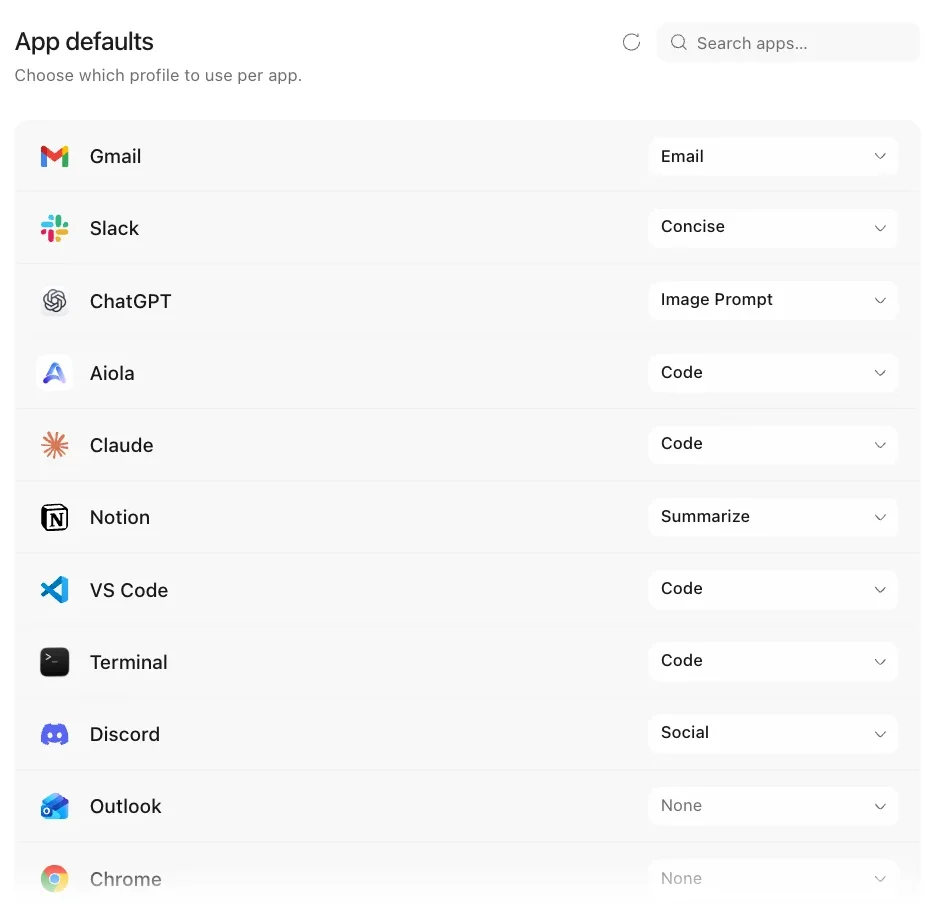Open Gmail's Email profile dropdown
Viewport: 952px width, 904px height.
tap(773, 157)
